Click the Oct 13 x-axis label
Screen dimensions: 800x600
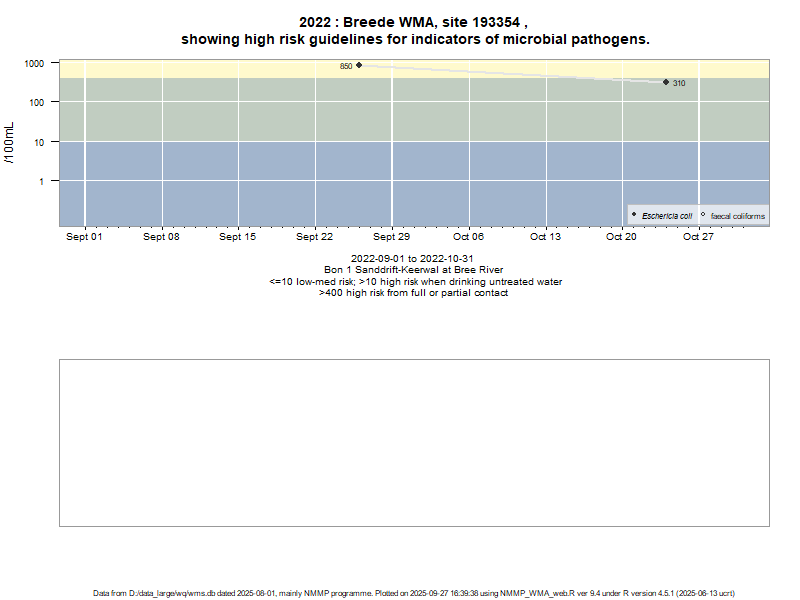pos(545,237)
